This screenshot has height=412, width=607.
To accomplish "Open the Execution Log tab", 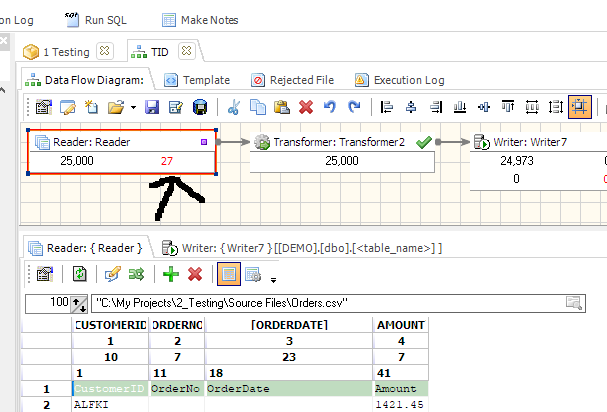I will (x=400, y=80).
